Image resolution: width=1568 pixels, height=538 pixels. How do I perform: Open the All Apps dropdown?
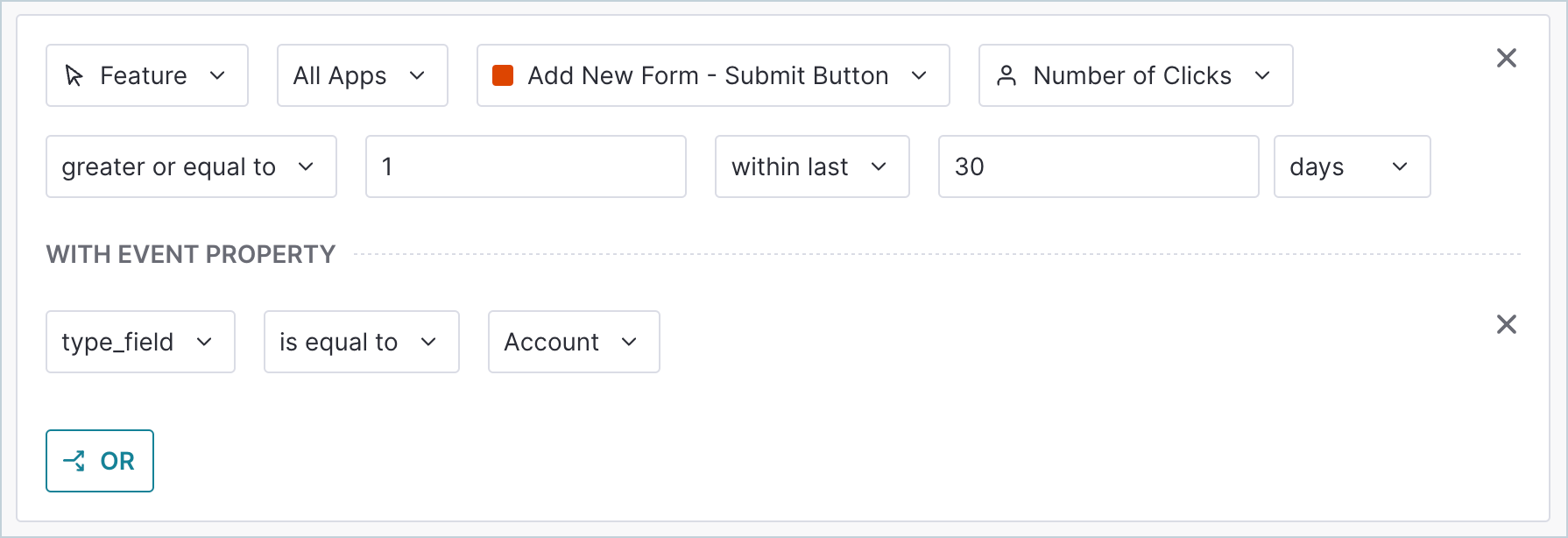click(363, 75)
